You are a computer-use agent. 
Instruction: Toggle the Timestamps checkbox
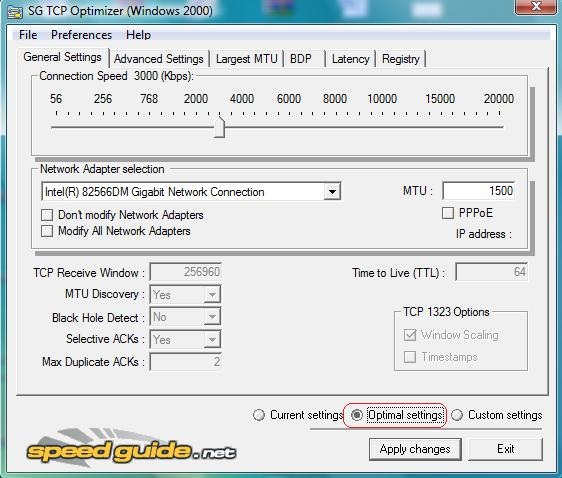(x=410, y=357)
